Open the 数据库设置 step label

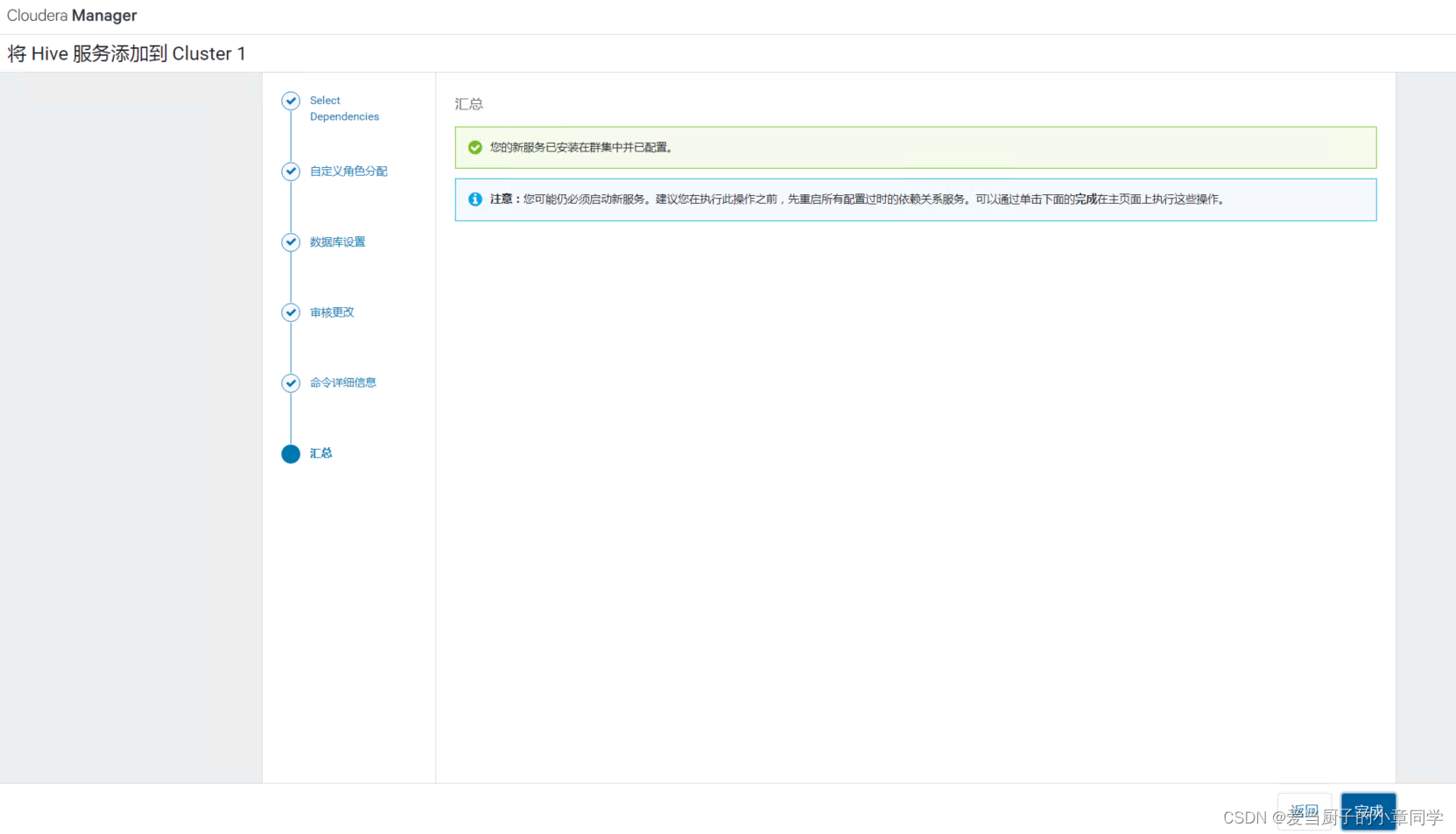coord(337,242)
